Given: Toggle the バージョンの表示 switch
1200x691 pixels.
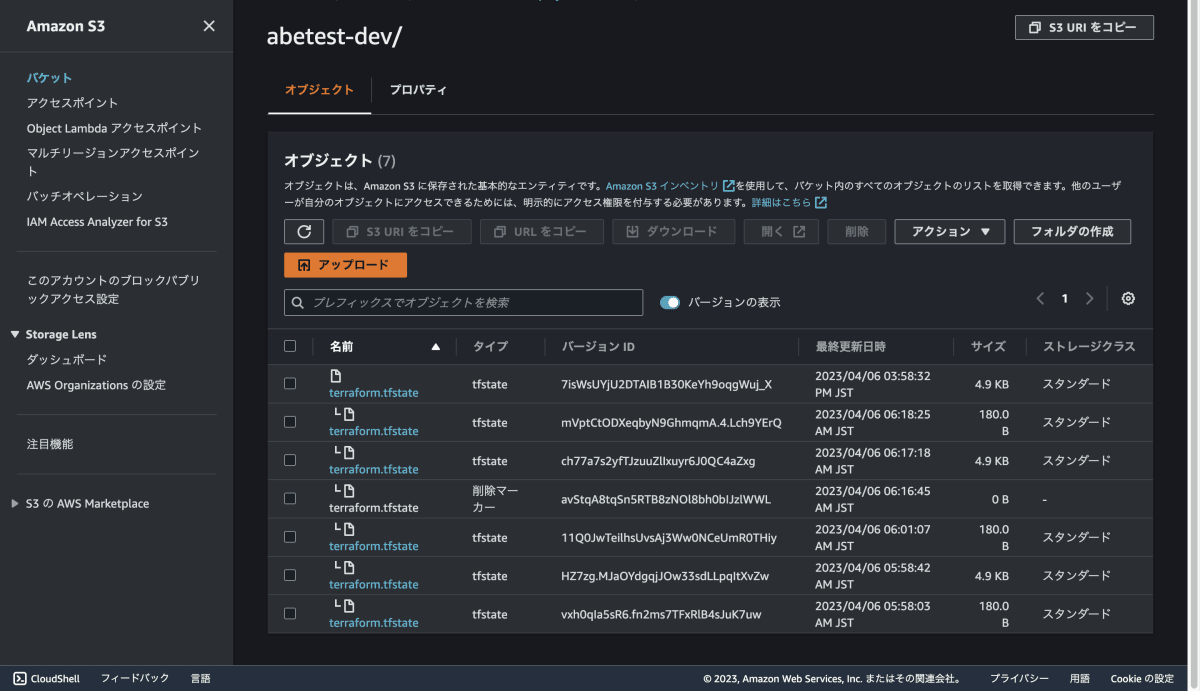Looking at the screenshot, I should point(670,302).
